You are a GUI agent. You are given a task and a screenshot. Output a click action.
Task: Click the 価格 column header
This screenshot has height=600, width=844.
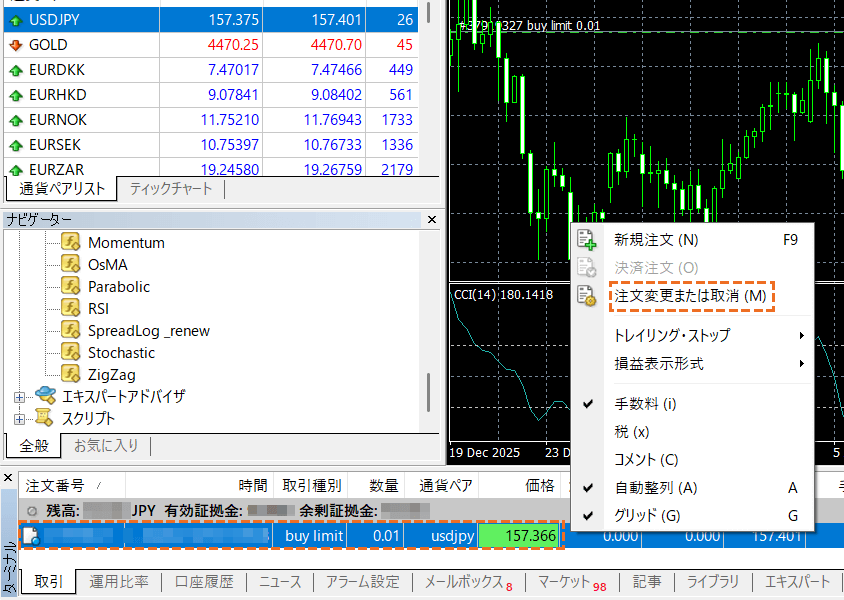[540, 486]
